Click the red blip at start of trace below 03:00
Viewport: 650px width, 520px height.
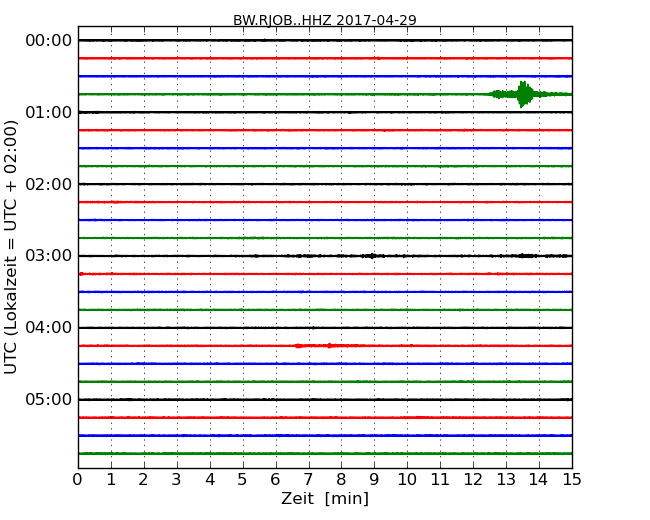81,274
